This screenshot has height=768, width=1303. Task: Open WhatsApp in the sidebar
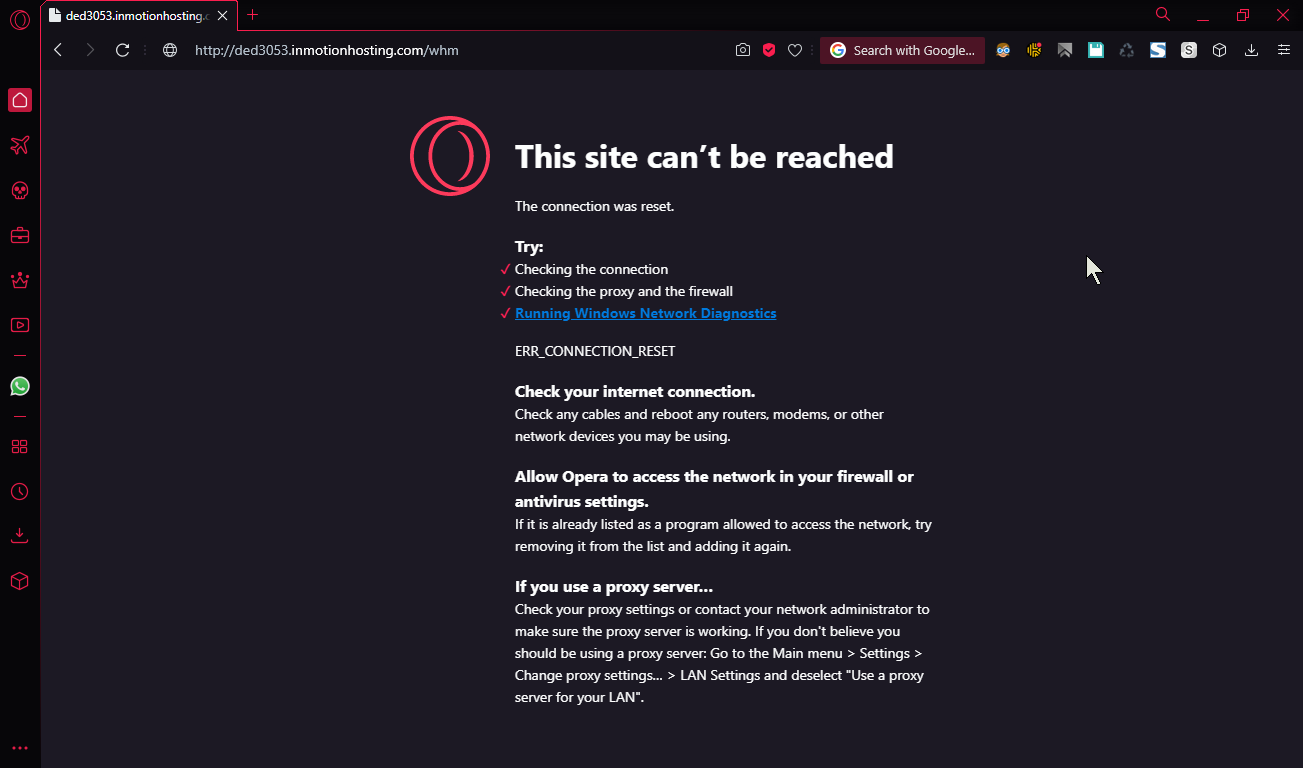point(20,386)
